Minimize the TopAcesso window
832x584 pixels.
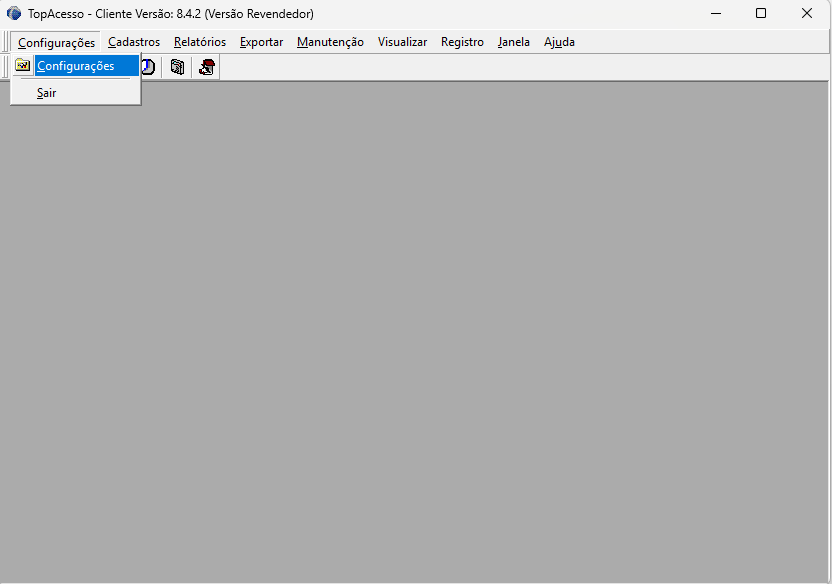pyautogui.click(x=715, y=14)
